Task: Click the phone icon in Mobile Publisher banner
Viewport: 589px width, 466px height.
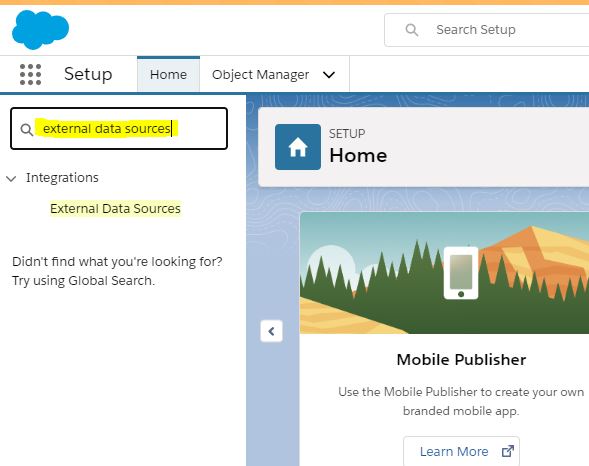Action: click(x=461, y=273)
